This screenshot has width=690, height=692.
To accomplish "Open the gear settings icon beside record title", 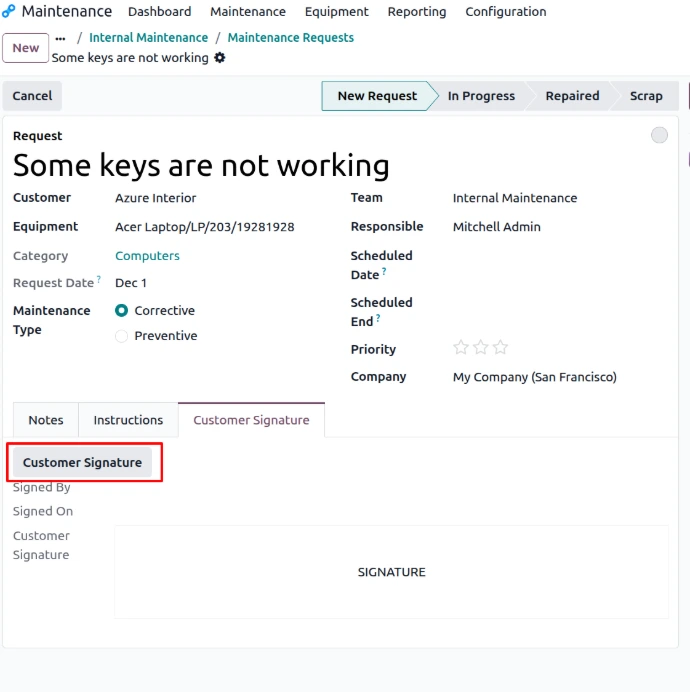I will [x=220, y=58].
